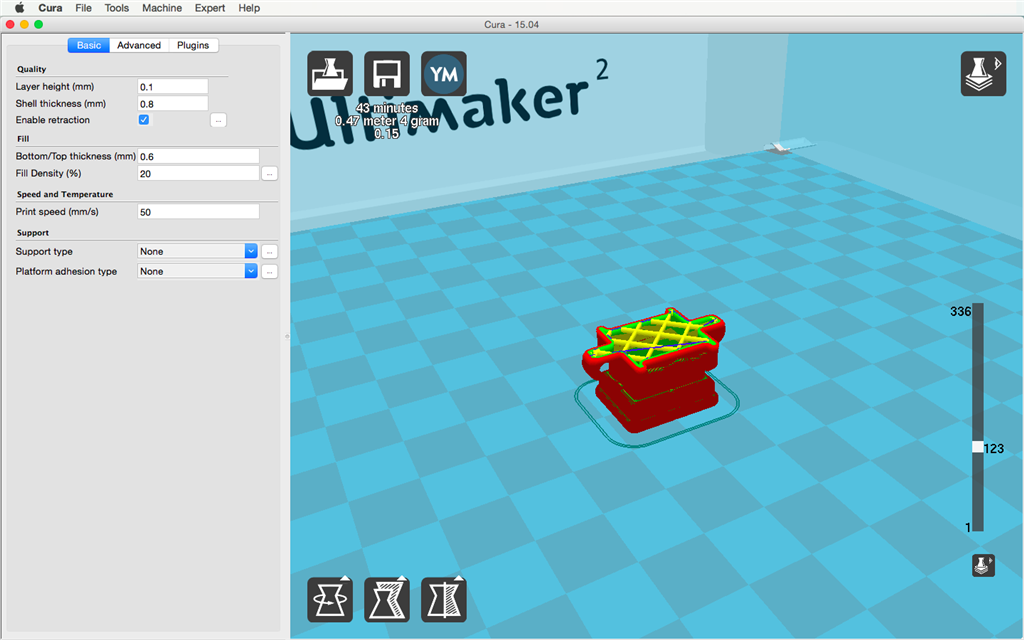
Task: Open the Platform adhesion type dropdown
Action: [197, 271]
